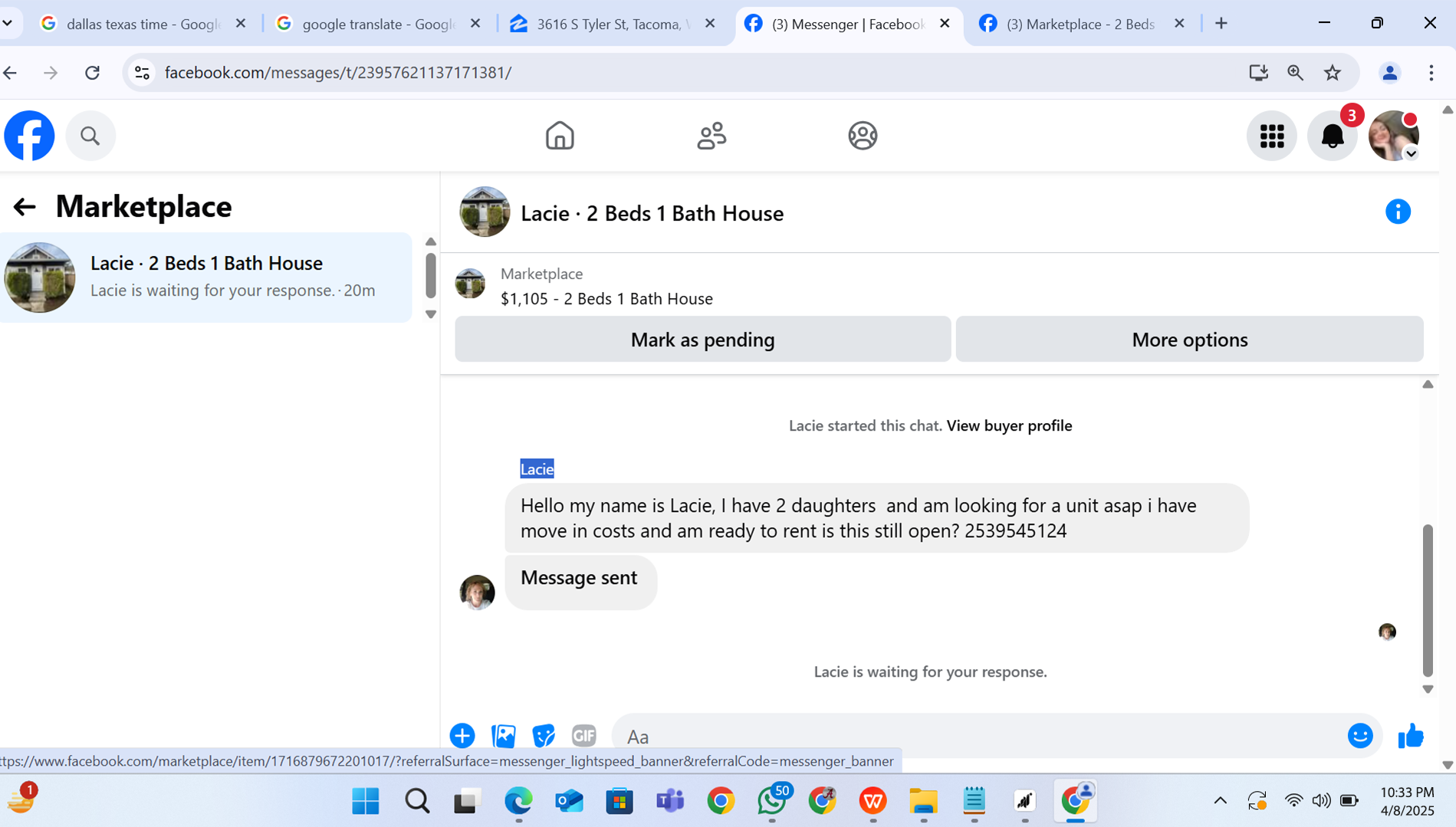
Task: Open WhatsApp from the taskbar
Action: [x=771, y=802]
